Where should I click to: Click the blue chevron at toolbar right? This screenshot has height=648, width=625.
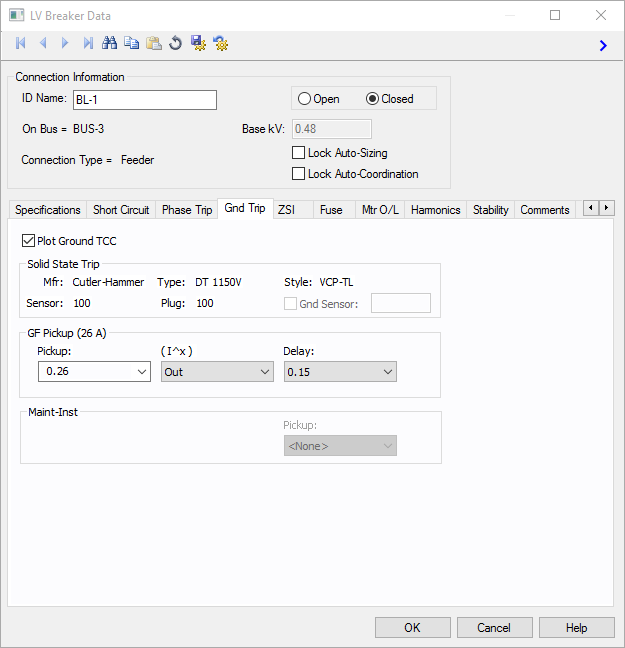[x=603, y=45]
